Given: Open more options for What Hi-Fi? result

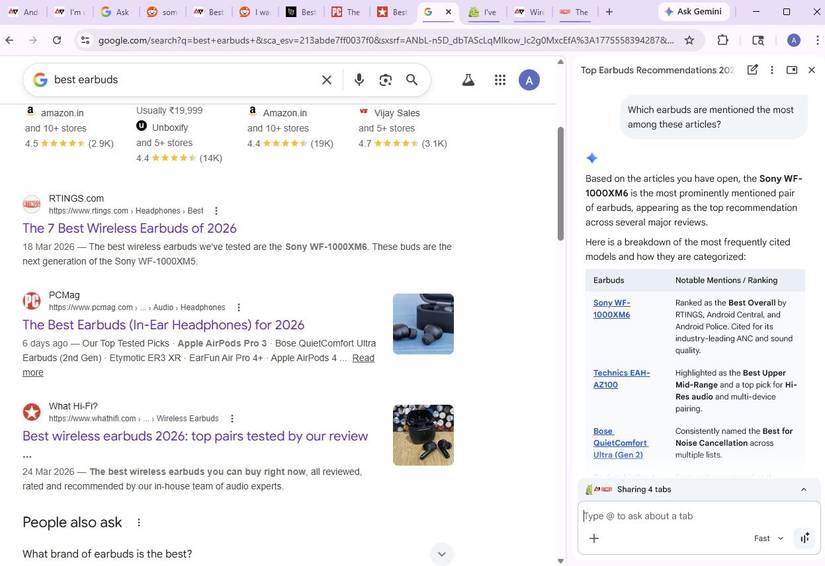Looking at the screenshot, I should [232, 419].
